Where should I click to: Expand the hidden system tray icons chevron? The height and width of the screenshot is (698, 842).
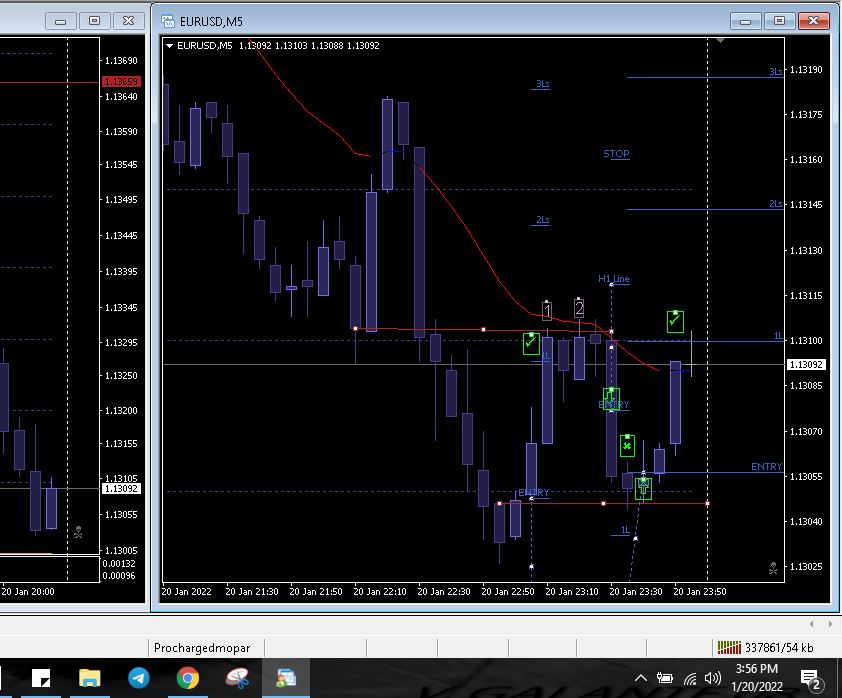coord(642,678)
